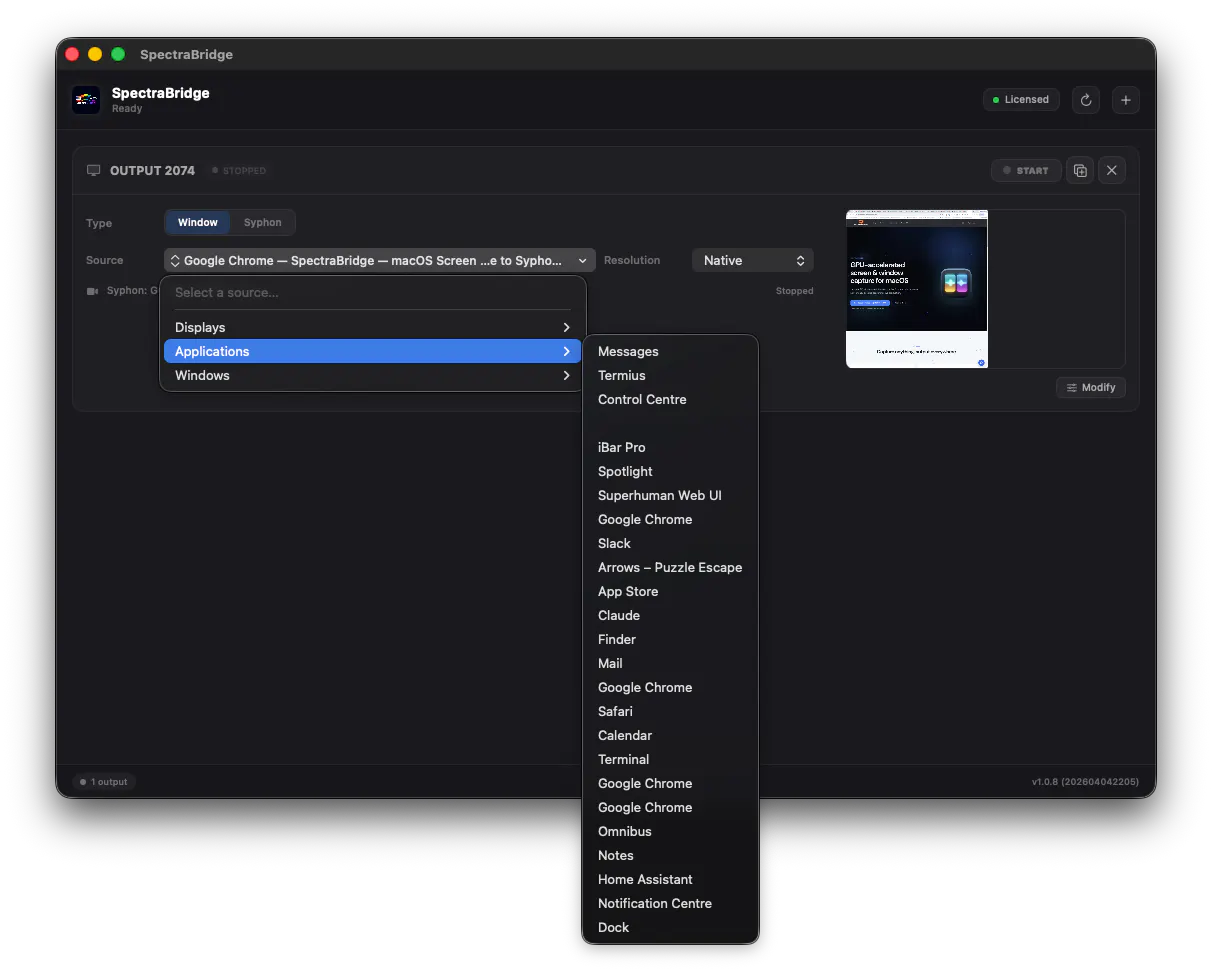Duplicate Output 2074 with the copy icon
The image size is (1212, 971).
point(1080,170)
